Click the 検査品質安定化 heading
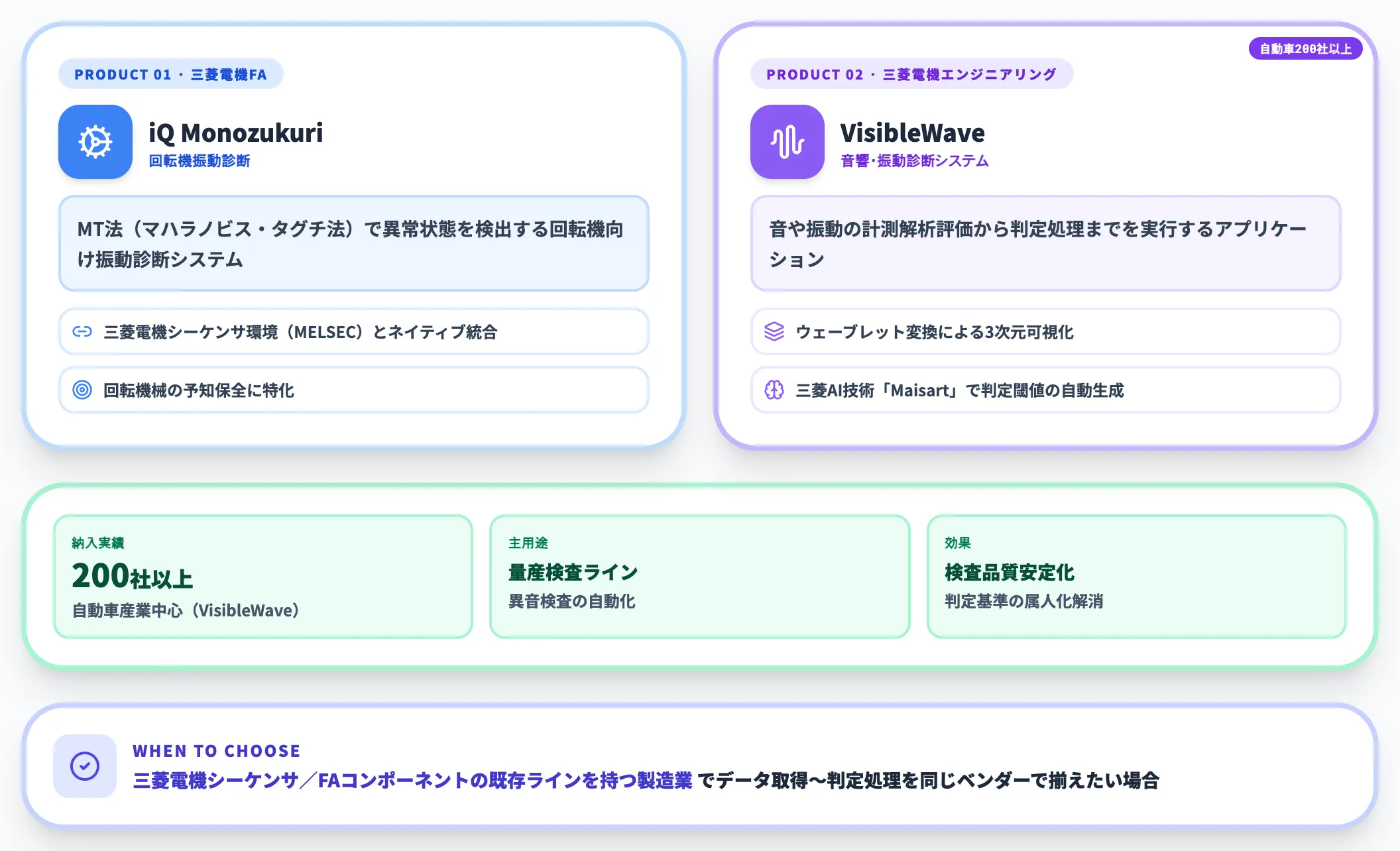 (x=1010, y=572)
